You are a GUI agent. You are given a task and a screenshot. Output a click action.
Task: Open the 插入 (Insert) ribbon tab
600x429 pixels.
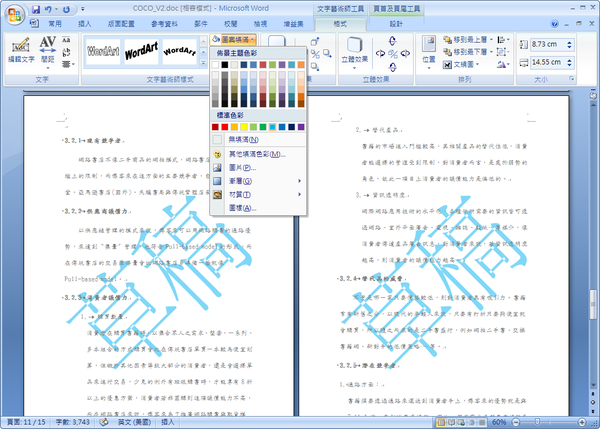[85, 24]
